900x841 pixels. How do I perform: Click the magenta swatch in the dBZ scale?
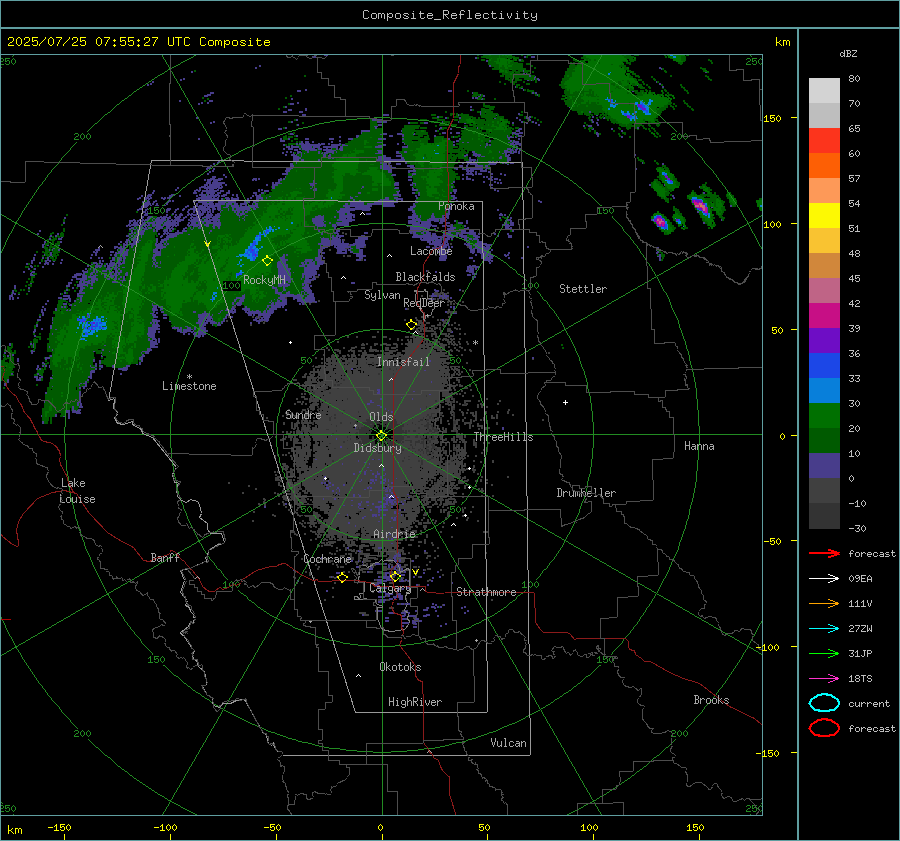pos(824,316)
